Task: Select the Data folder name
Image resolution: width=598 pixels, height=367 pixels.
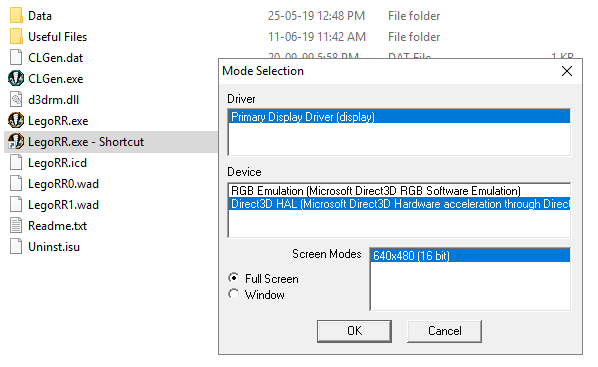Action: [x=40, y=16]
